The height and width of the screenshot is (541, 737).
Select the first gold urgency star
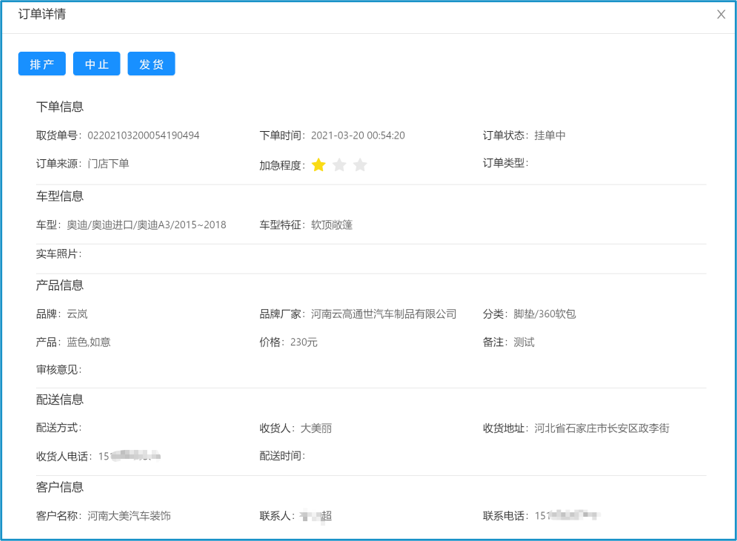318,165
